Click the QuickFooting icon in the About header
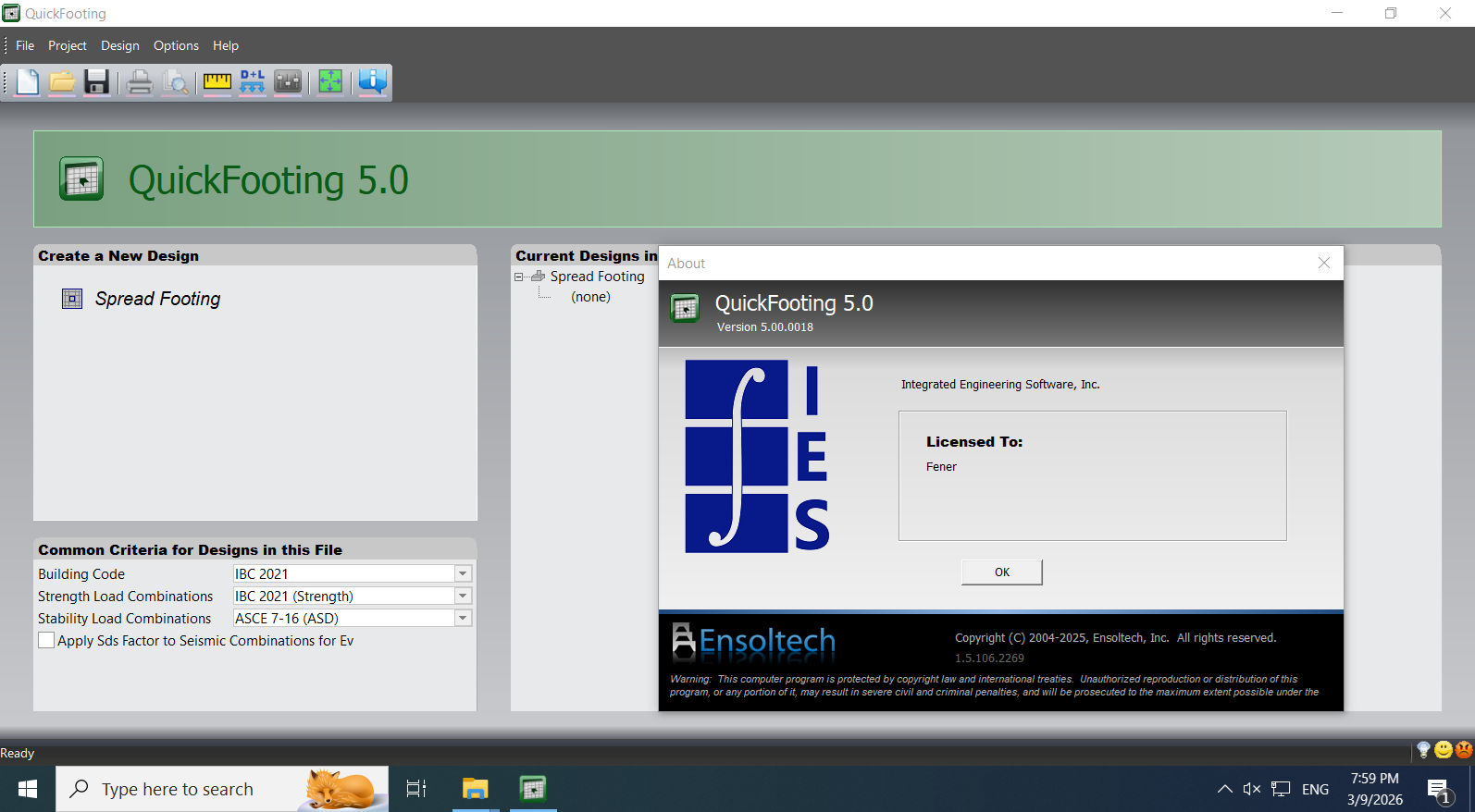This screenshot has width=1475, height=812. [685, 308]
